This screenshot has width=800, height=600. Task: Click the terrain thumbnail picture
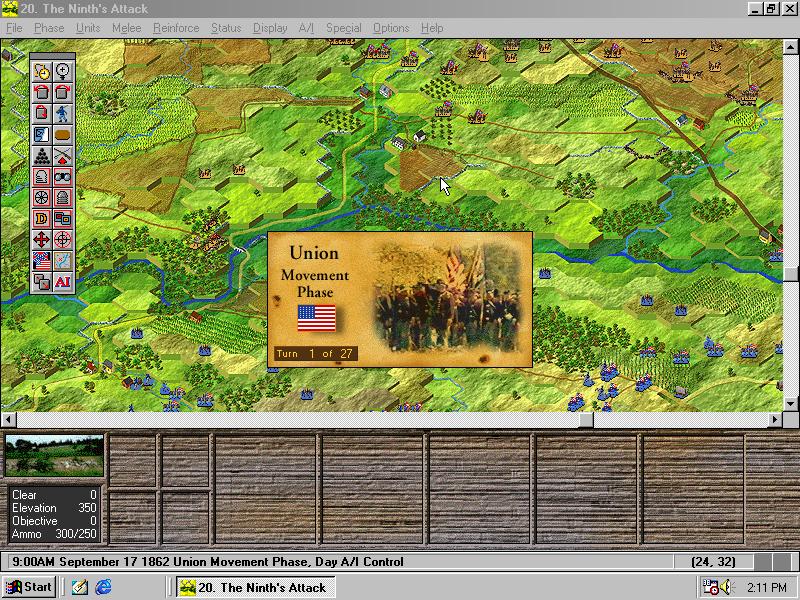pos(54,456)
